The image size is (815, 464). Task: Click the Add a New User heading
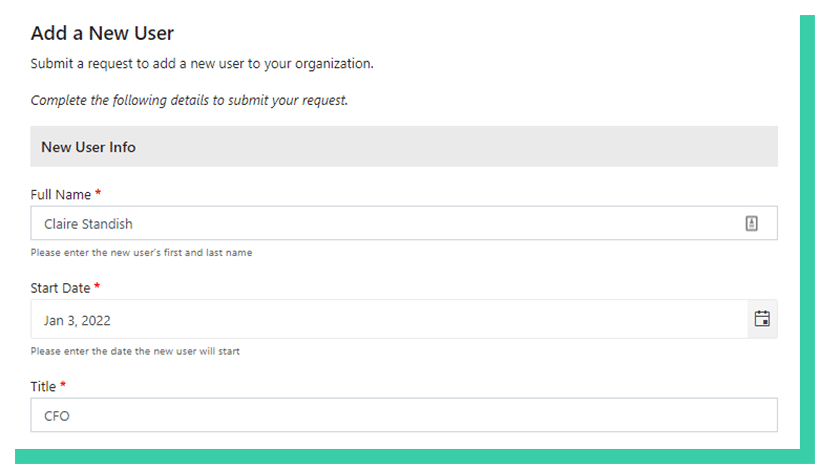102,33
